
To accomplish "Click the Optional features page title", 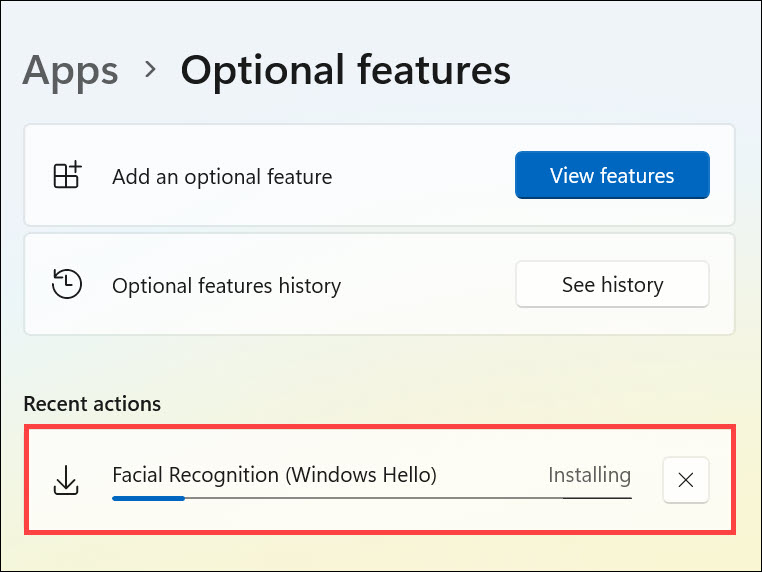I will [345, 70].
